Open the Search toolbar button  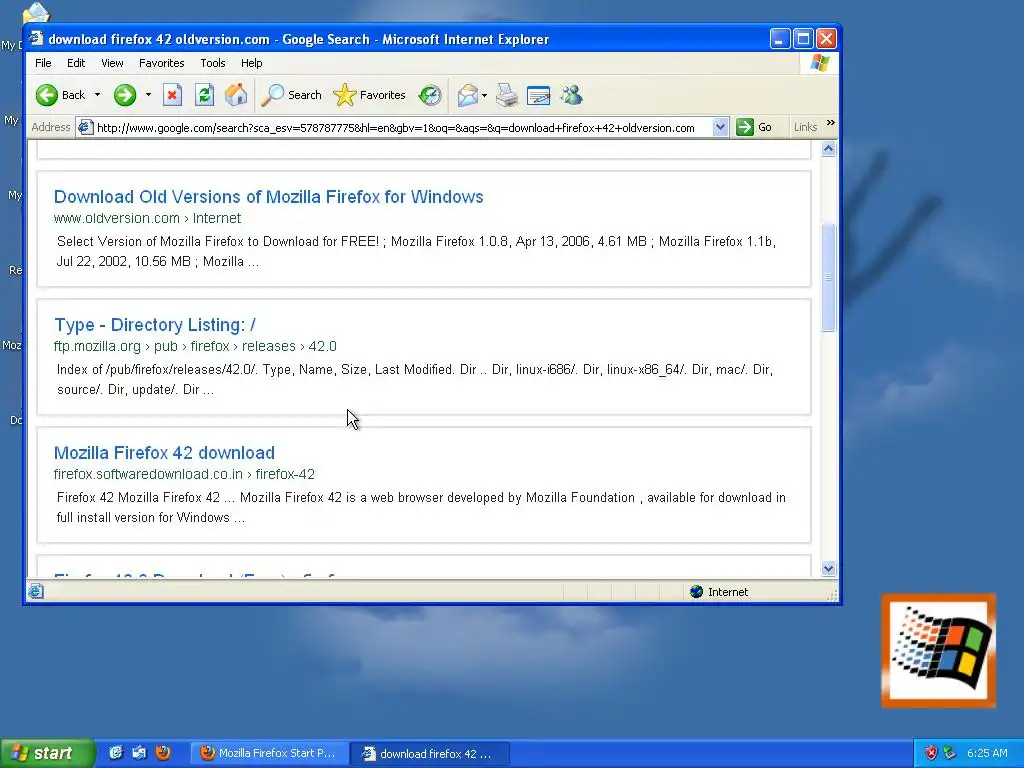[x=291, y=95]
